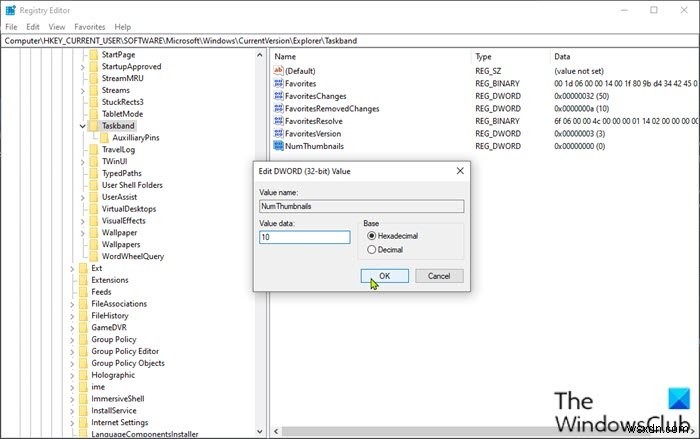Click the values pane left scroll arrow
700x439 pixels.
point(276,431)
